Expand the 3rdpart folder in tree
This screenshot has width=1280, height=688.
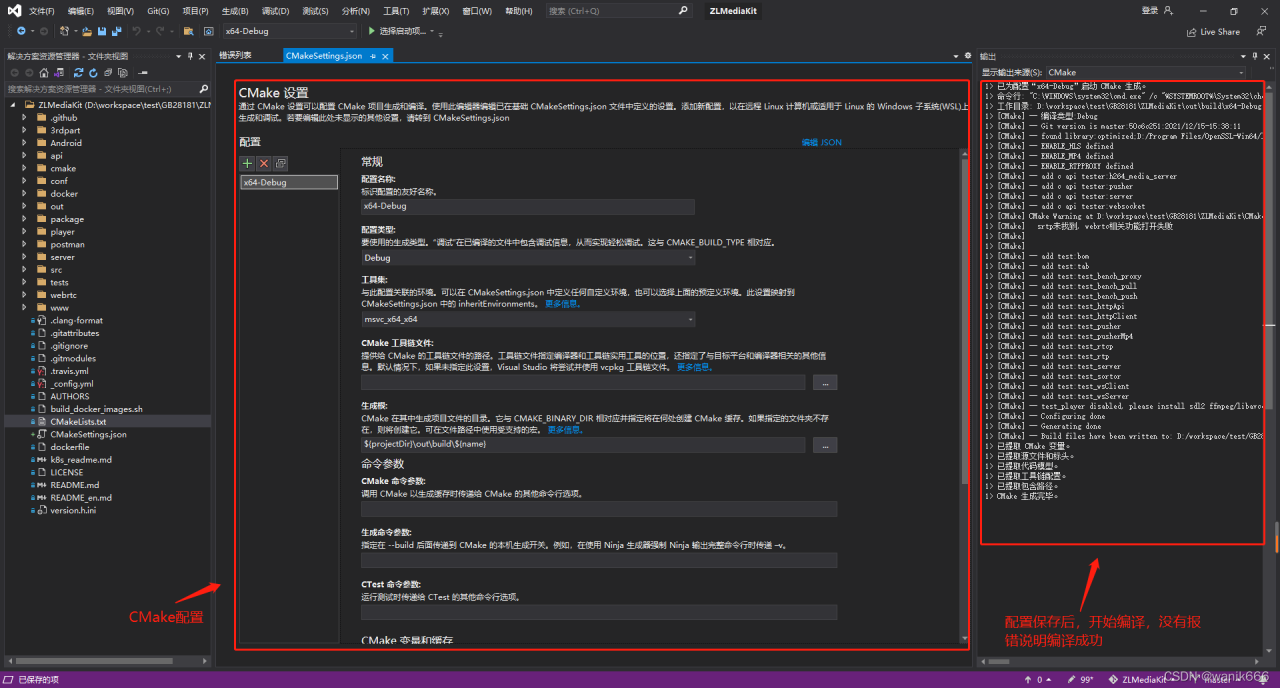tap(25, 130)
